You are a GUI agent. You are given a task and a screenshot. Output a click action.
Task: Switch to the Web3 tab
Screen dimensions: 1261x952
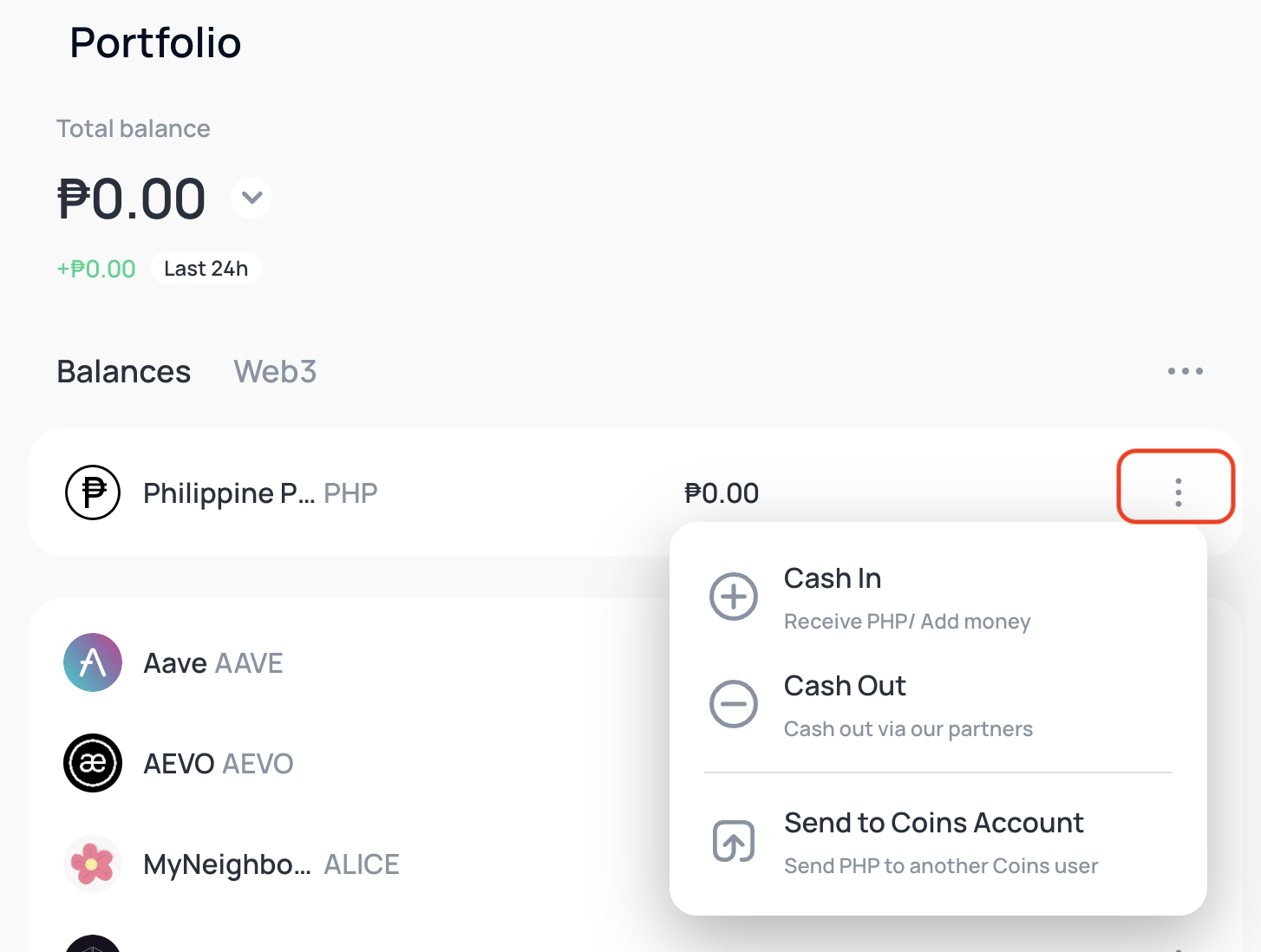click(x=275, y=371)
